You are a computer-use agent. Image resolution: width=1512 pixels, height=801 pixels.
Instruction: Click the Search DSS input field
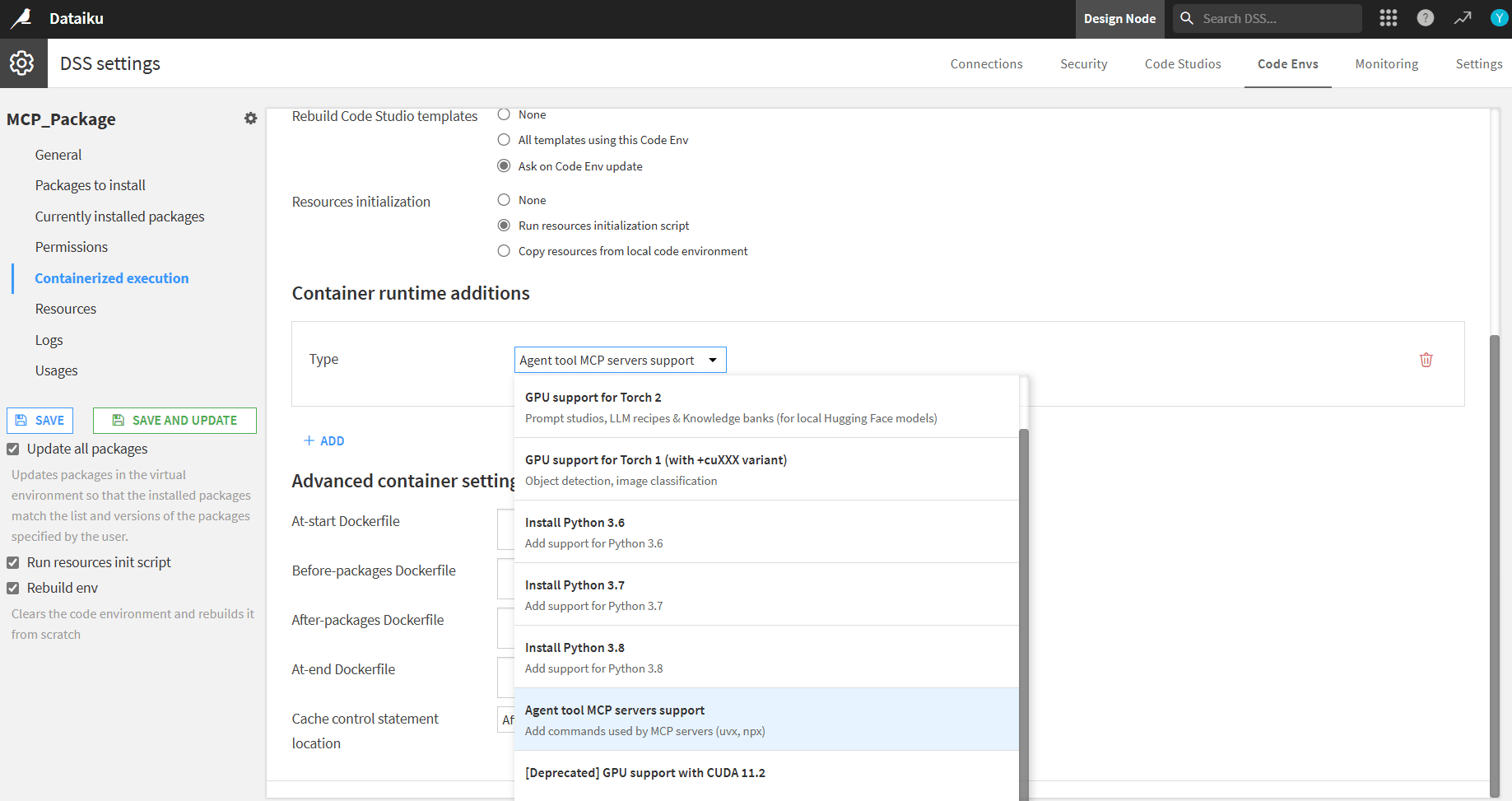1277,18
